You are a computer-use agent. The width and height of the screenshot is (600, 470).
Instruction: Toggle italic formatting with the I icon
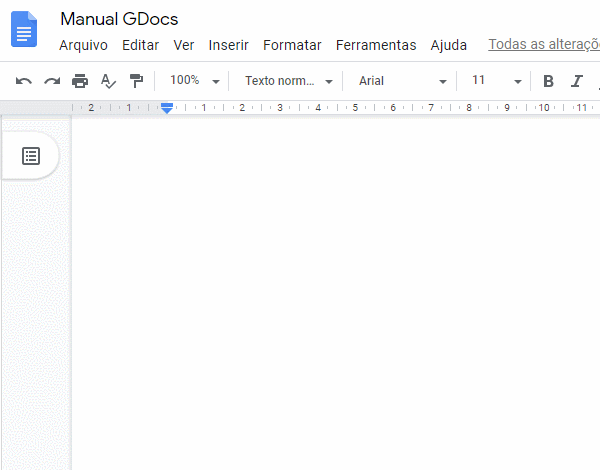click(577, 81)
